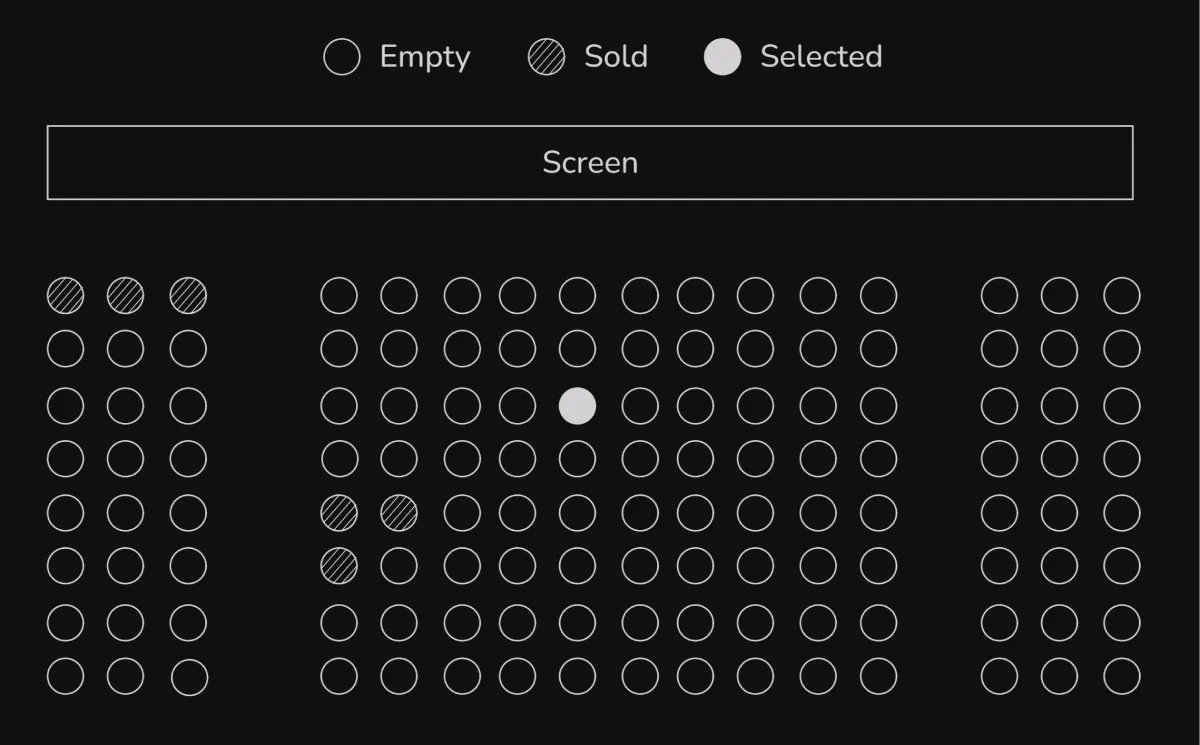
Task: Select the front-row first seat of the center block
Action: pyautogui.click(x=339, y=296)
